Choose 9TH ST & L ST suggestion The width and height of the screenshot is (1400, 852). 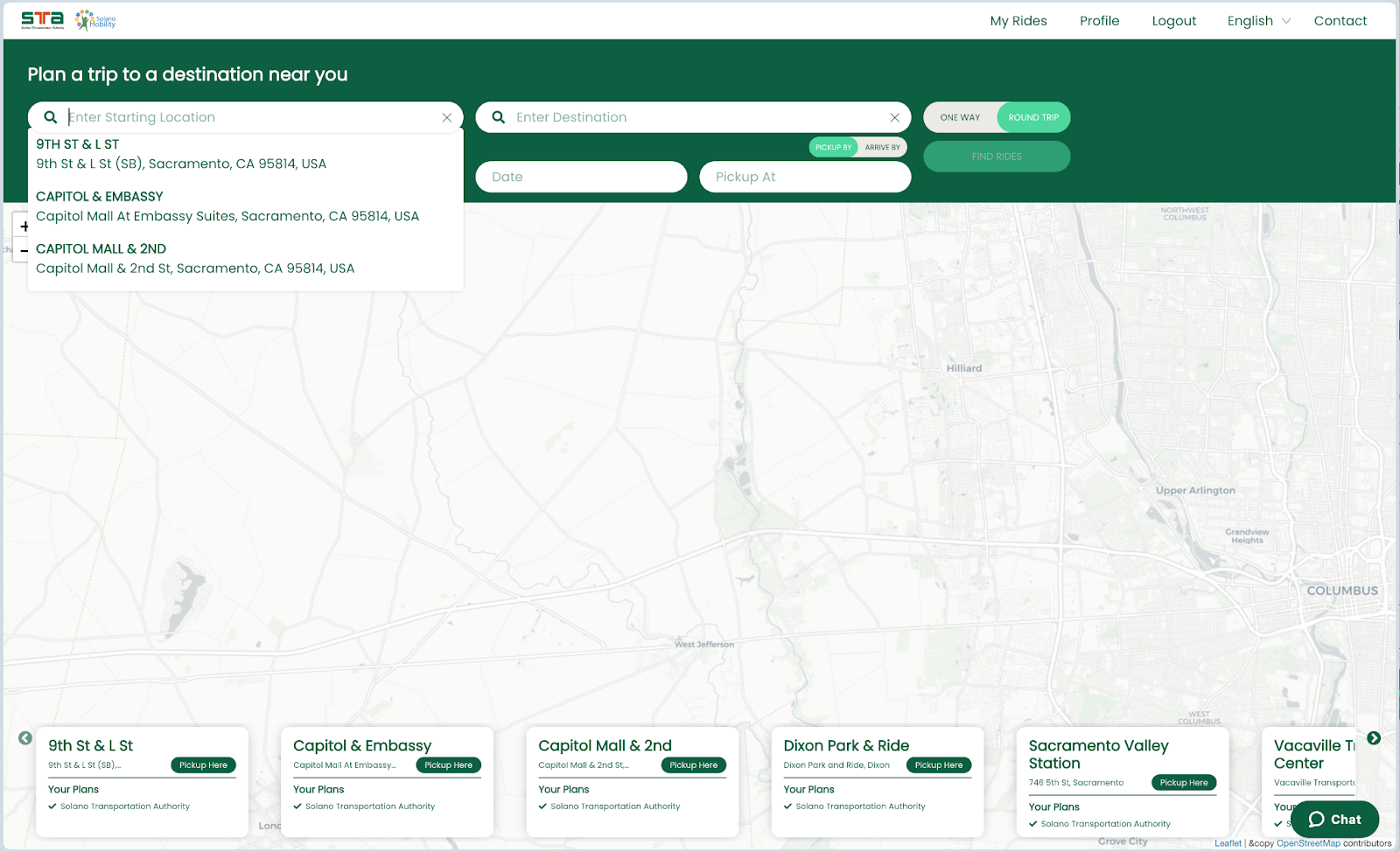coord(180,154)
